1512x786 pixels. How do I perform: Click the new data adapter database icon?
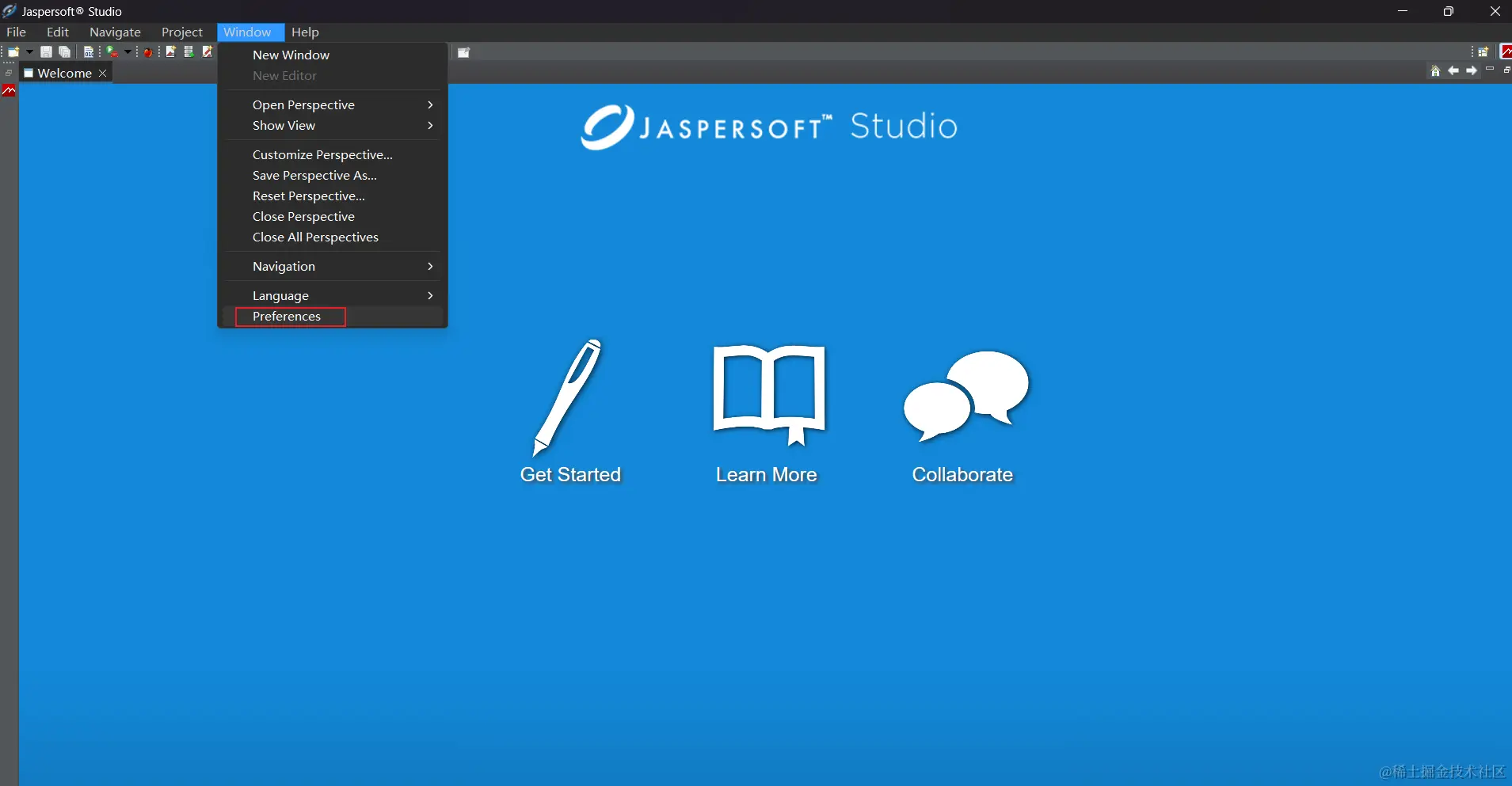(189, 52)
